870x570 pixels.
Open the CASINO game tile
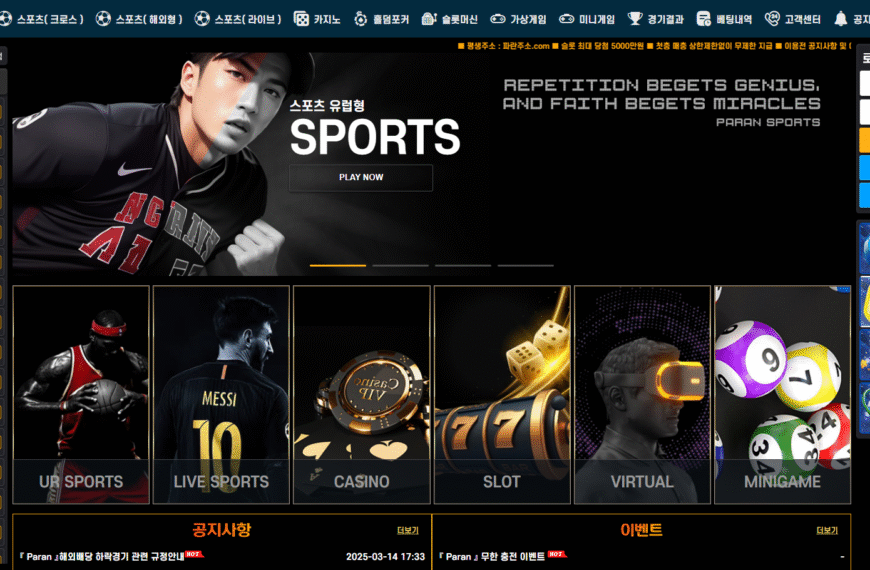(362, 395)
